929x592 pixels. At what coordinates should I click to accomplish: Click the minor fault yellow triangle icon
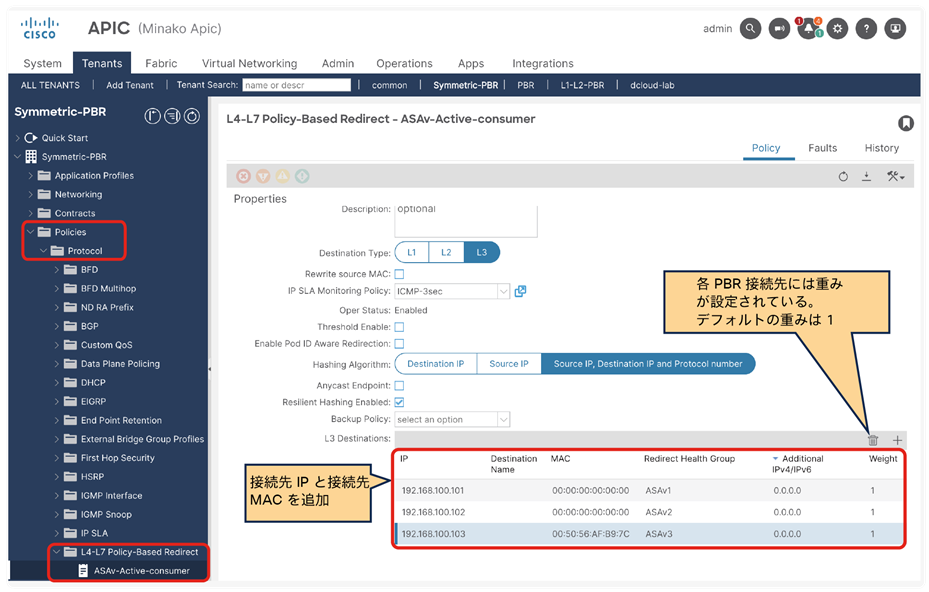tap(283, 176)
